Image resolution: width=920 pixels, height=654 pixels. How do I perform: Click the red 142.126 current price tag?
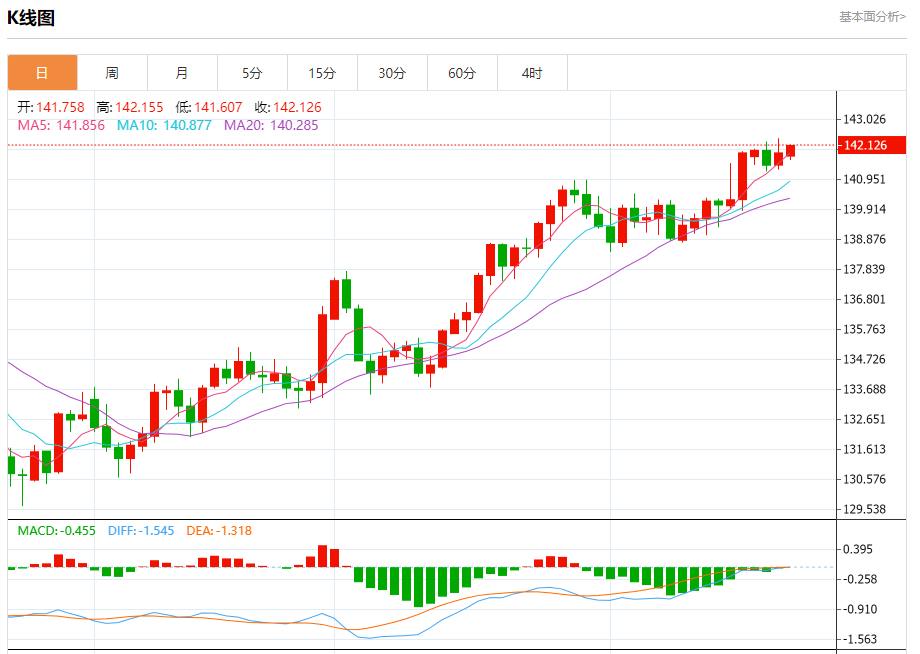click(x=872, y=146)
